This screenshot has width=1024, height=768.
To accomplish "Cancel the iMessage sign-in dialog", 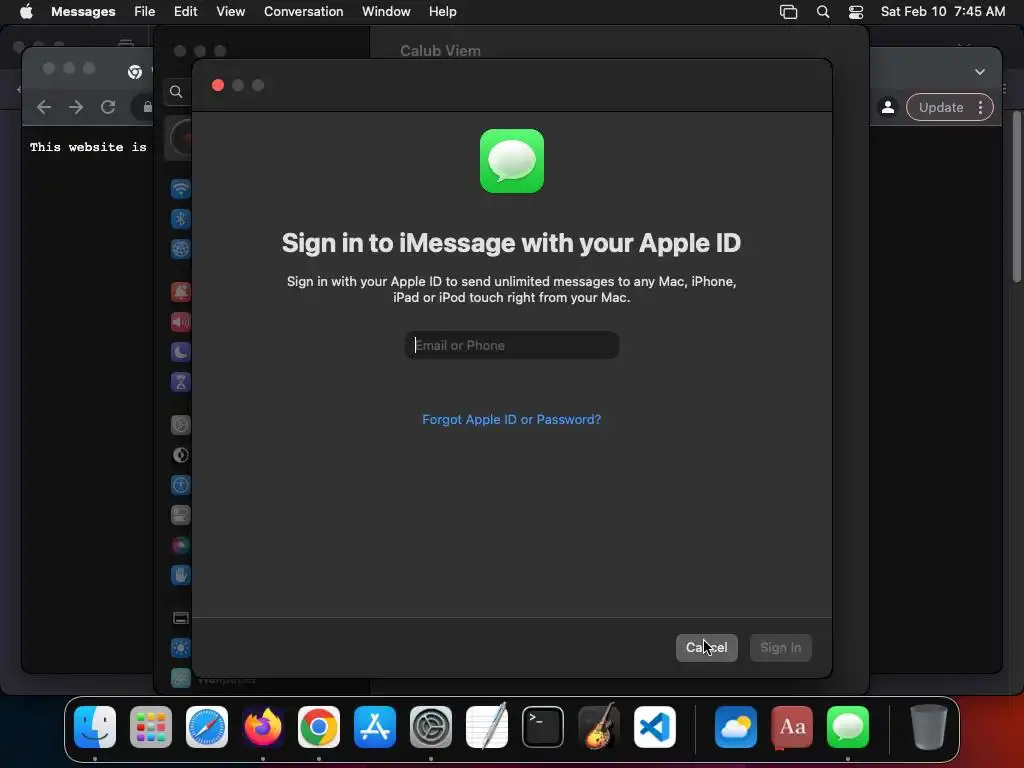I will pos(707,647).
